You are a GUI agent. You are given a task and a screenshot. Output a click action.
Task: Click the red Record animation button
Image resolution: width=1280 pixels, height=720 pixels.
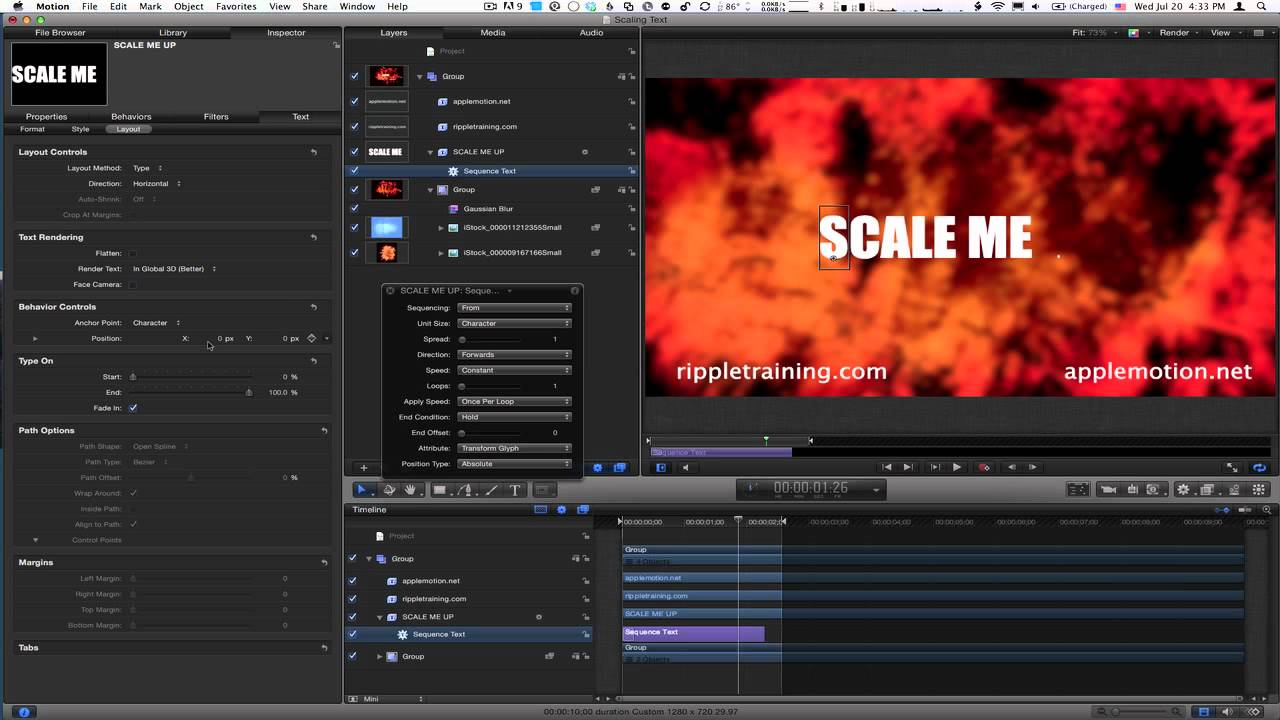tap(984, 467)
